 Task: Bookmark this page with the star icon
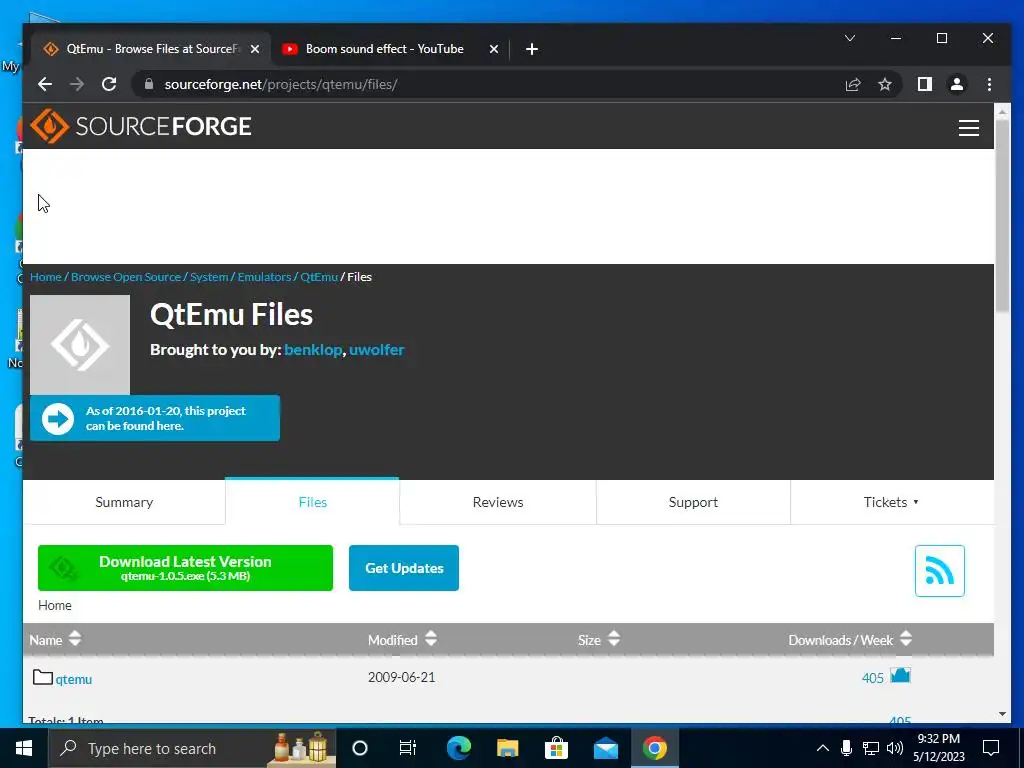pyautogui.click(x=885, y=84)
